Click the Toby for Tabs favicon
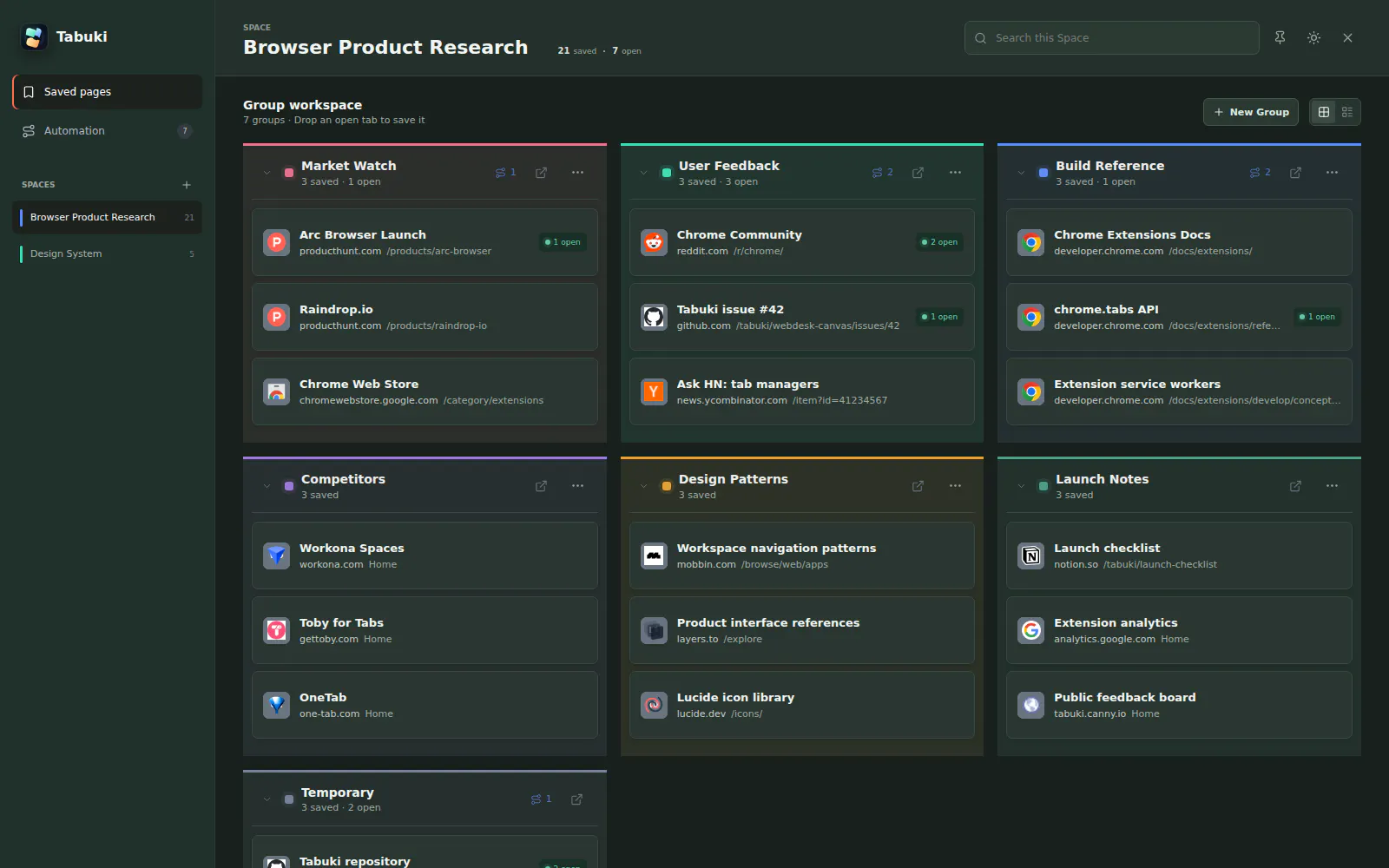The height and width of the screenshot is (868, 1389). coord(277,630)
